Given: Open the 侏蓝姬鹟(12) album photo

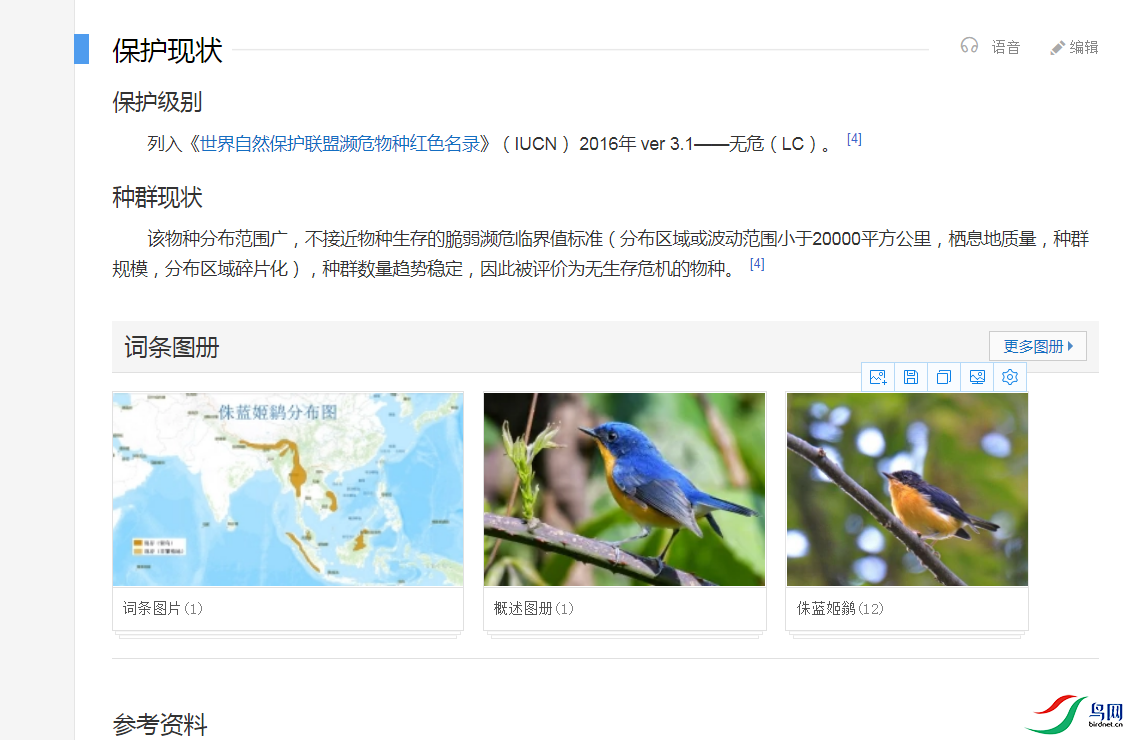Looking at the screenshot, I should 907,489.
